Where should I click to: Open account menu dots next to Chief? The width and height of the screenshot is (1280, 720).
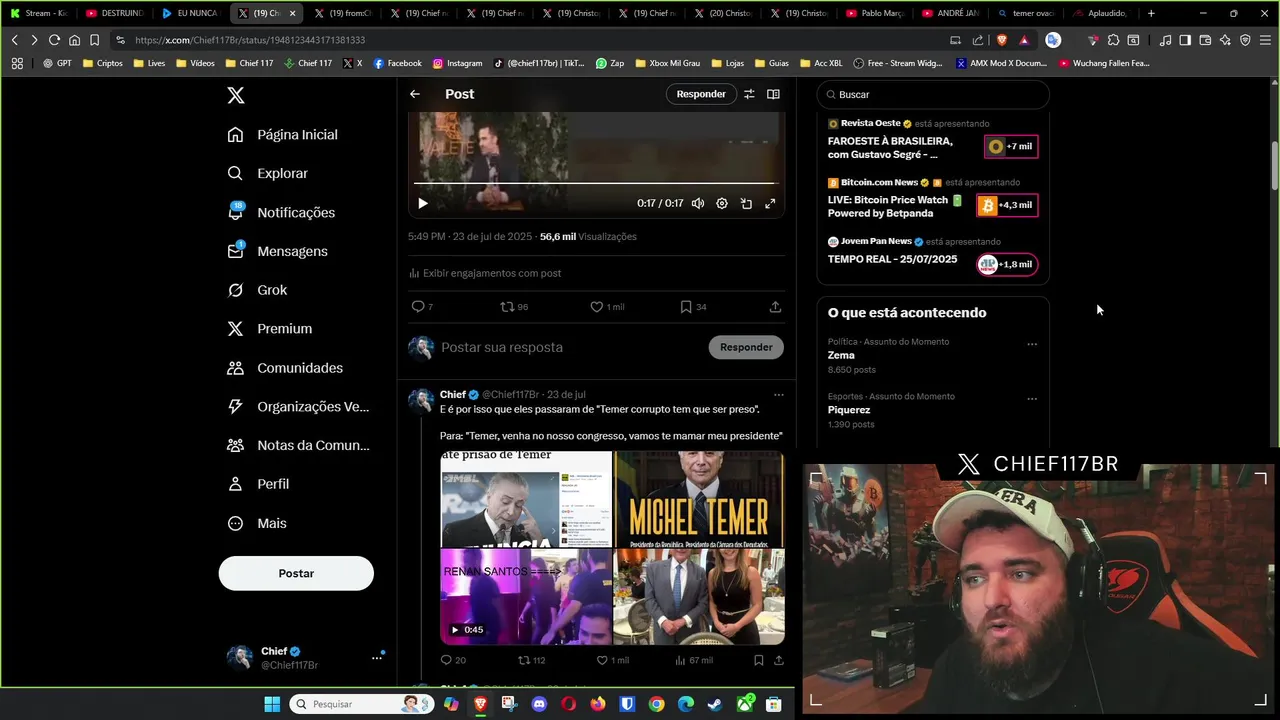click(x=377, y=657)
